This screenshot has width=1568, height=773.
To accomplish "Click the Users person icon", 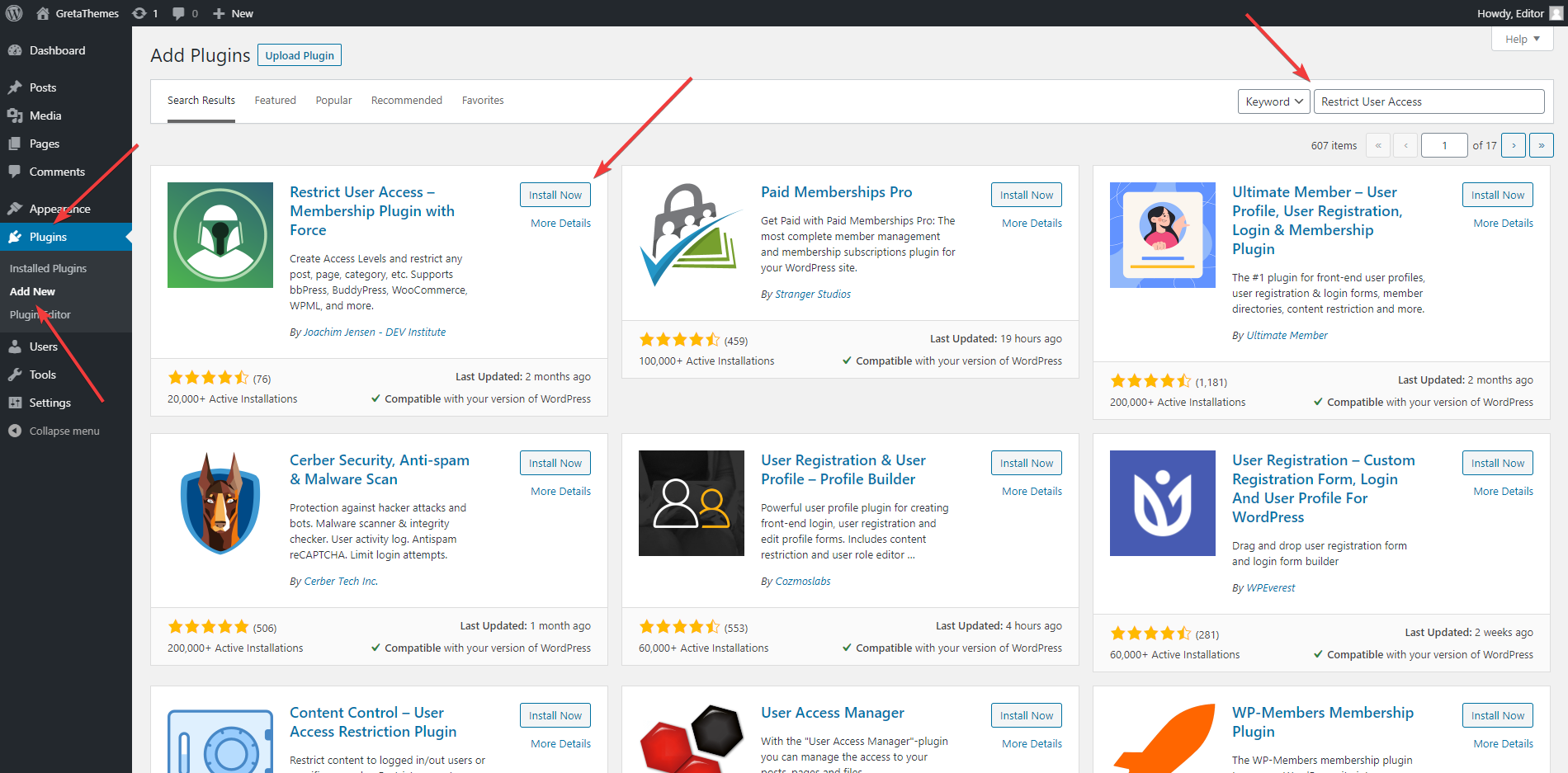I will (x=15, y=346).
